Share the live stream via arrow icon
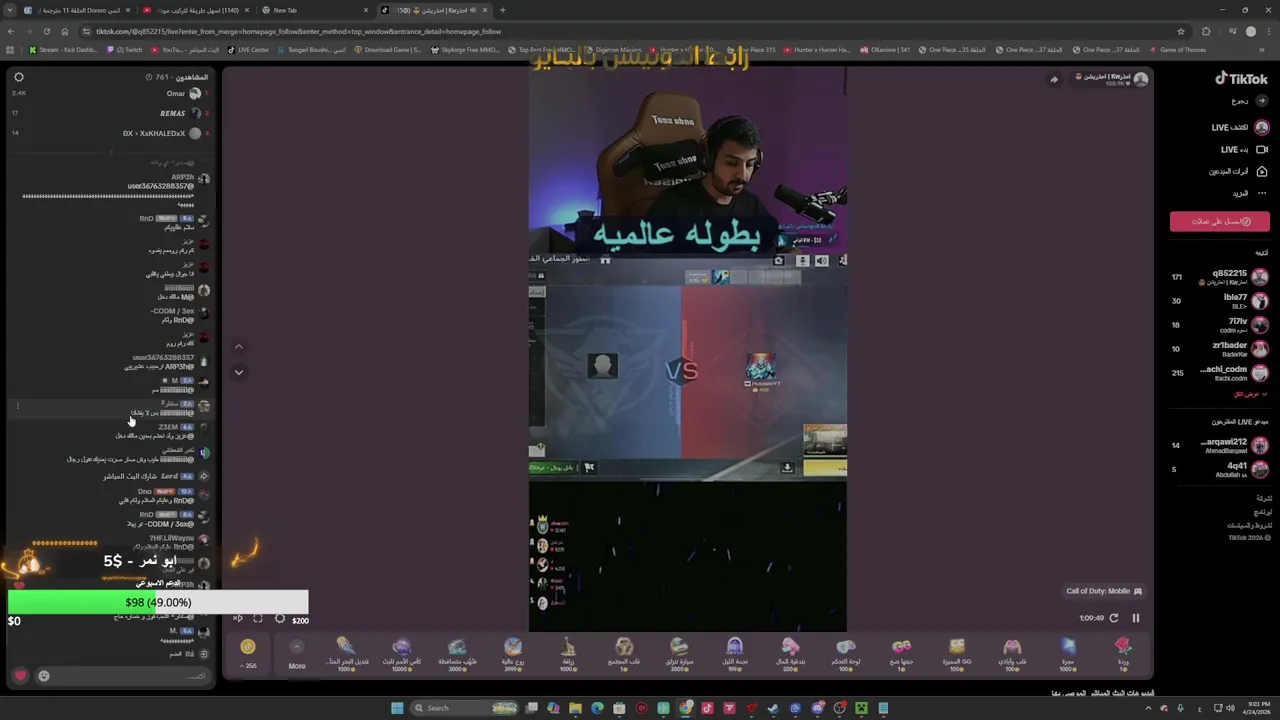This screenshot has width=1280, height=720. 1053,79
